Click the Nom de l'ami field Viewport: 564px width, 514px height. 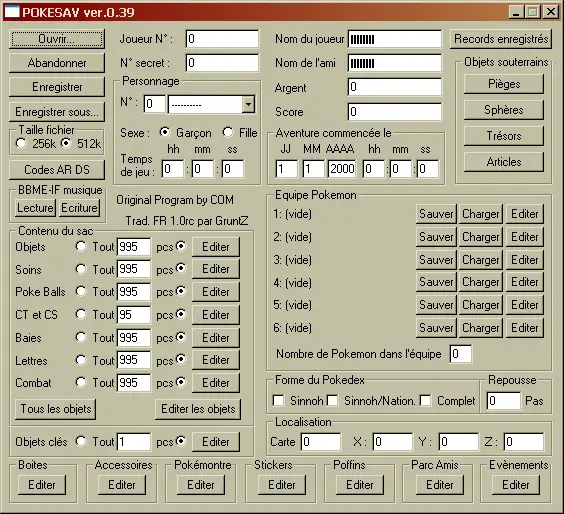coord(395,63)
